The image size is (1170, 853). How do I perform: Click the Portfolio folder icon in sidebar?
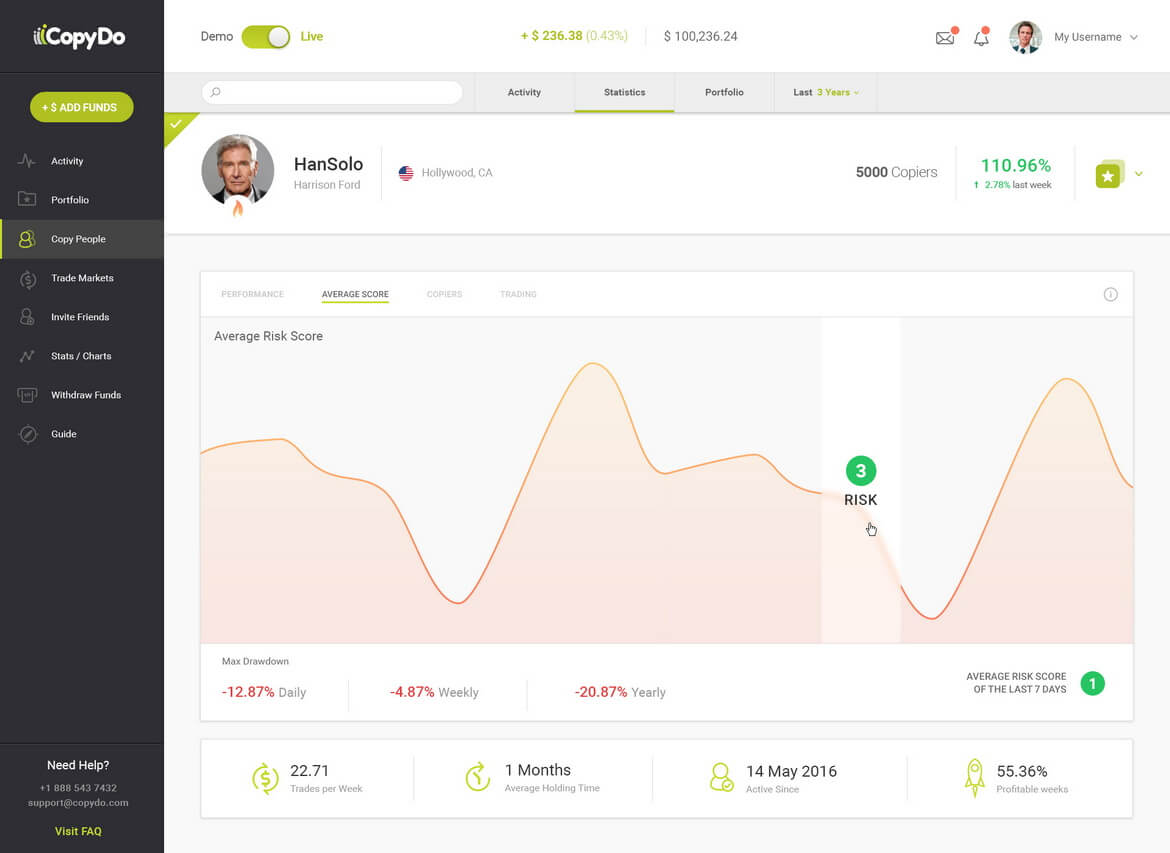pos(27,199)
